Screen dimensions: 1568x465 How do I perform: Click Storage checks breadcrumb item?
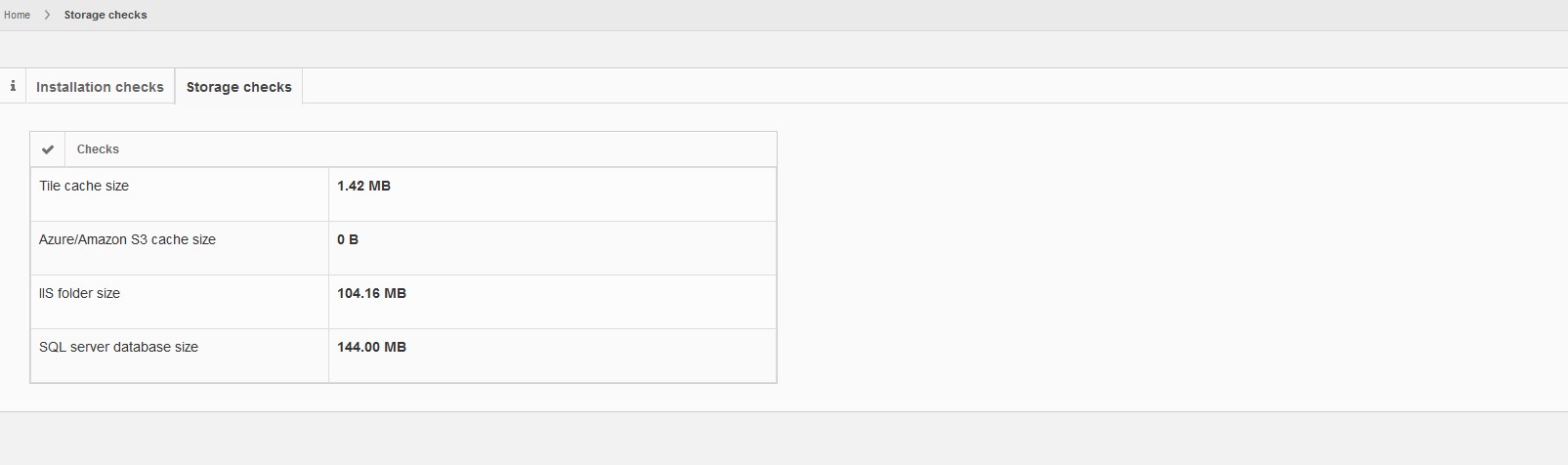click(x=106, y=15)
